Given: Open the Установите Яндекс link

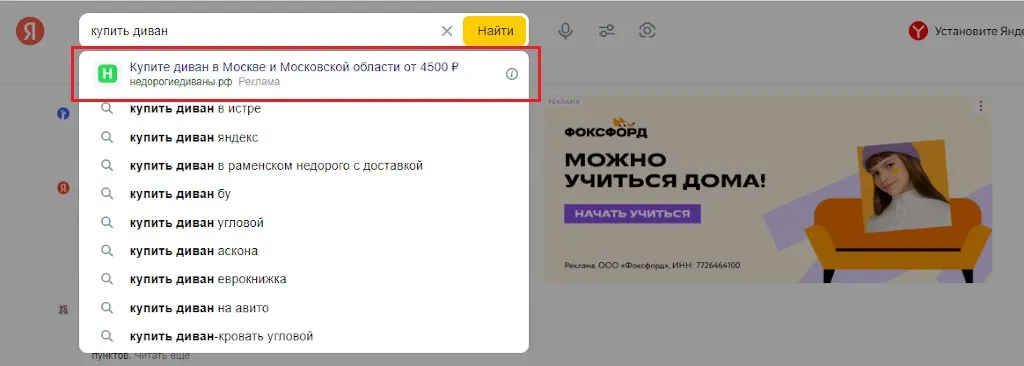Looking at the screenshot, I should (x=978, y=31).
